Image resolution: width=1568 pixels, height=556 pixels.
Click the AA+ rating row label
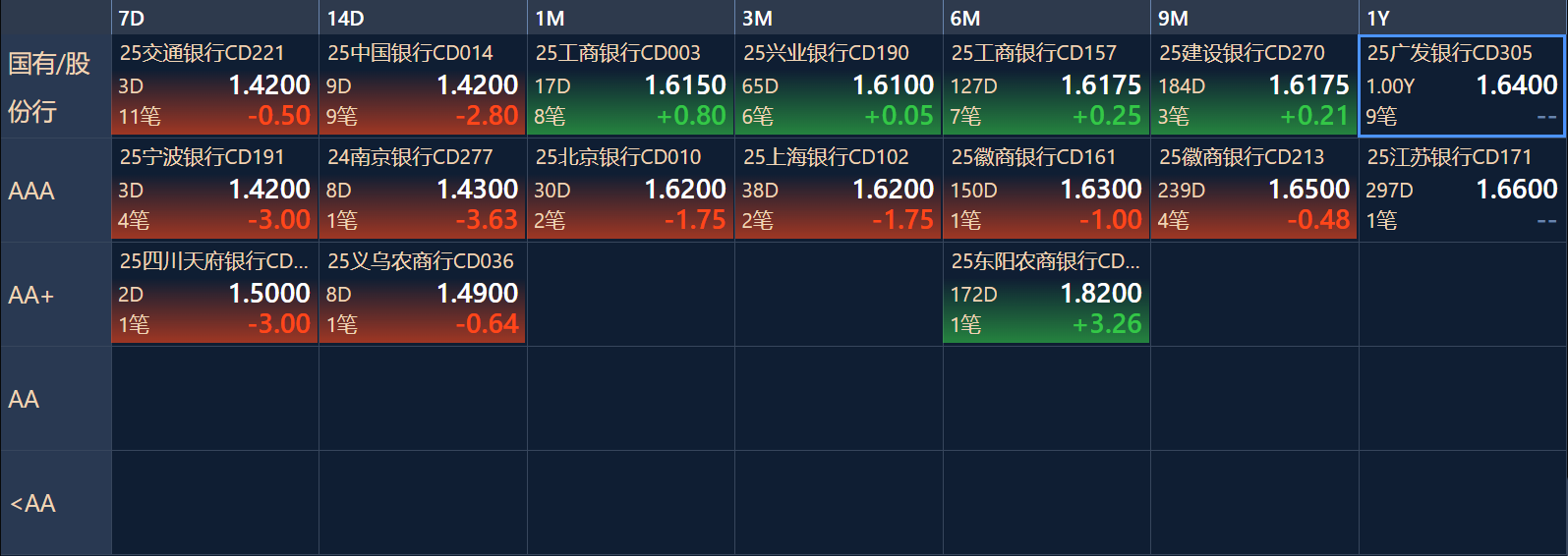click(x=55, y=295)
